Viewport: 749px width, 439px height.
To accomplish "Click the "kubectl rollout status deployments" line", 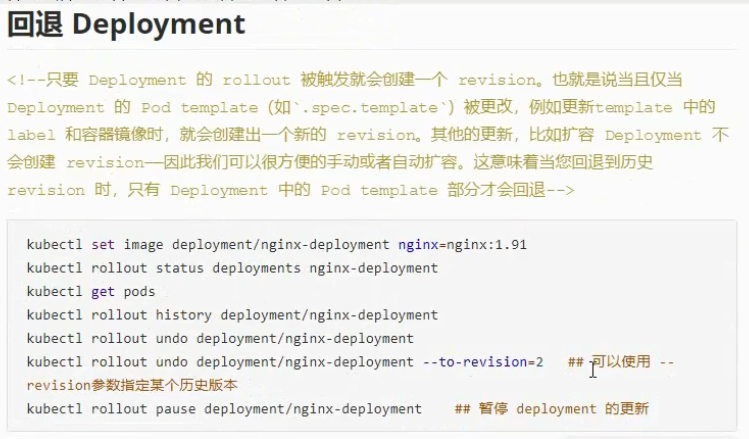I will point(232,268).
